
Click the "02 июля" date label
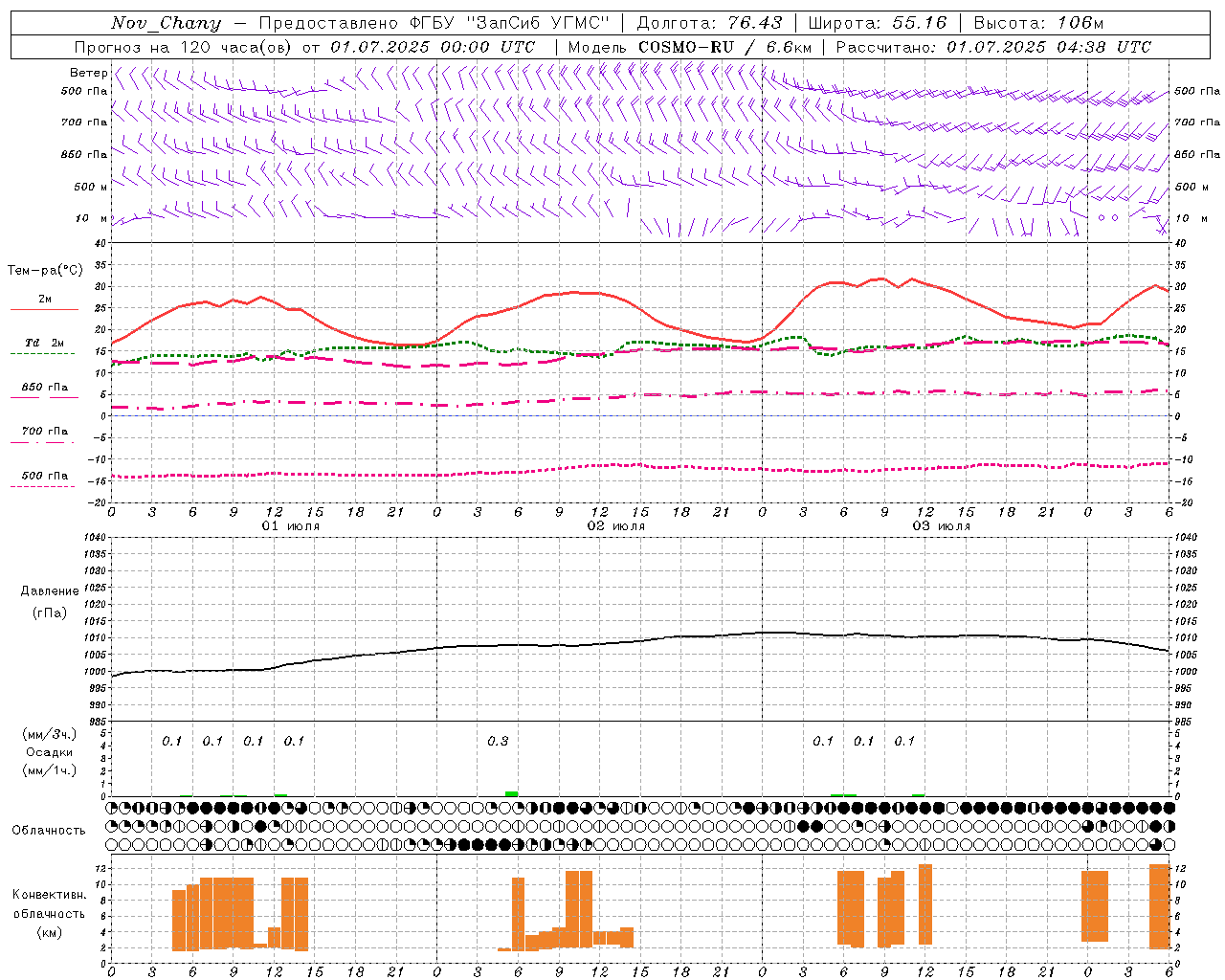click(x=616, y=526)
